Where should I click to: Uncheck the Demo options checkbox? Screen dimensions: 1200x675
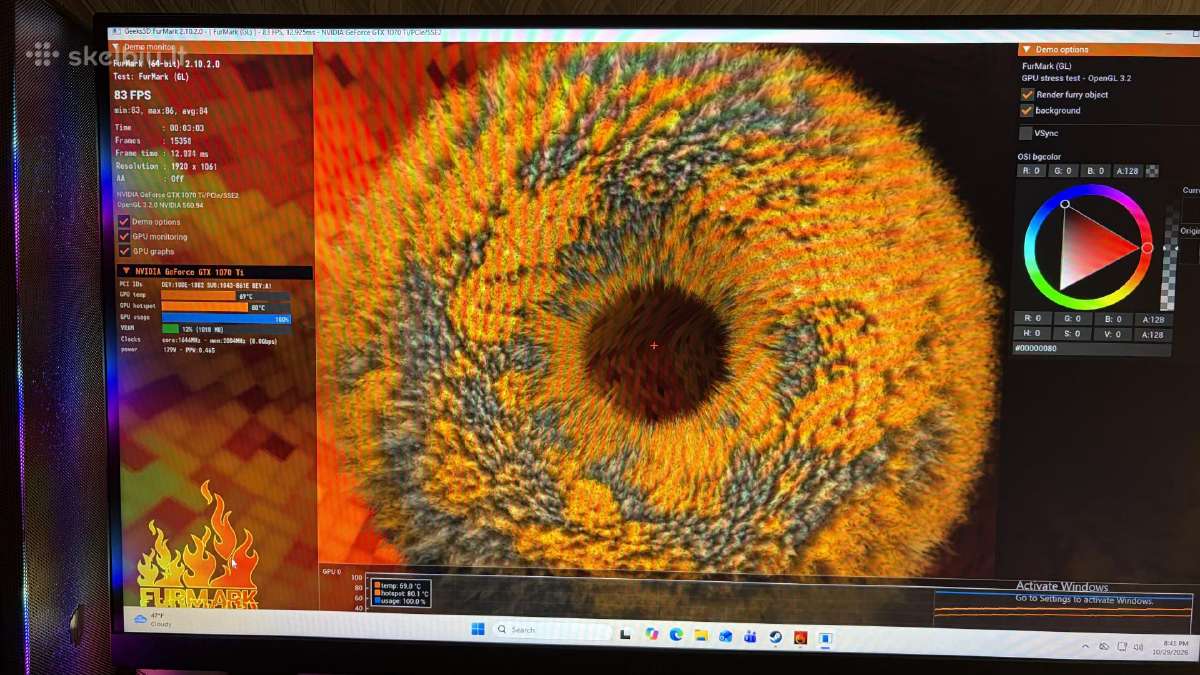125,221
